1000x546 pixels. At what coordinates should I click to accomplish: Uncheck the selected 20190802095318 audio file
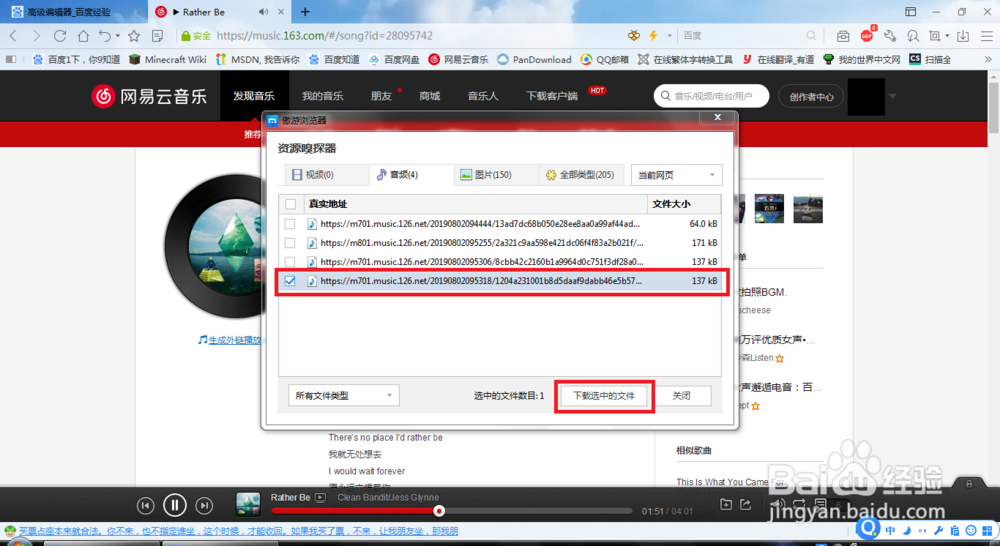pyautogui.click(x=290, y=281)
